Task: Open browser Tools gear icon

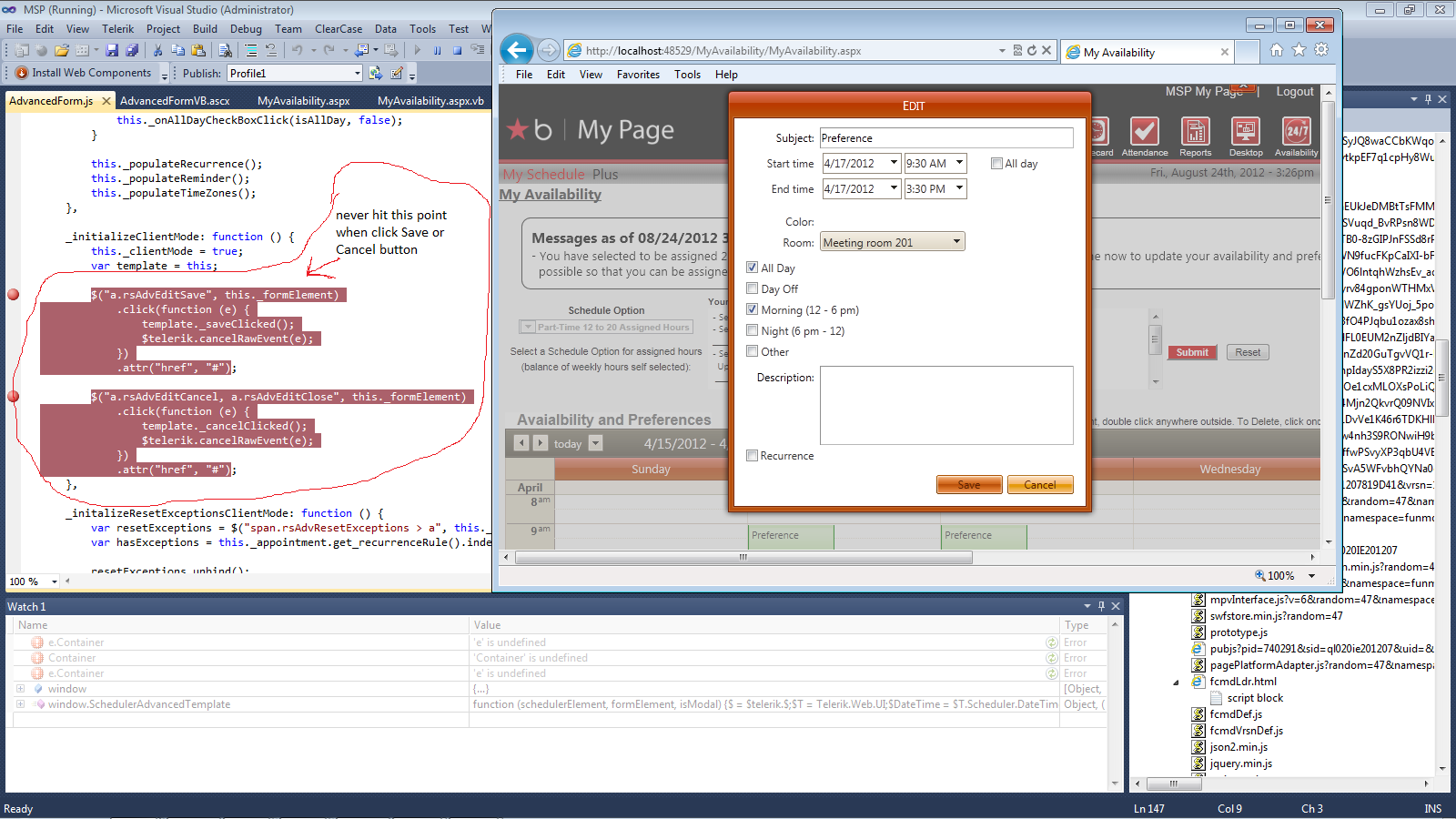Action: (1321, 50)
